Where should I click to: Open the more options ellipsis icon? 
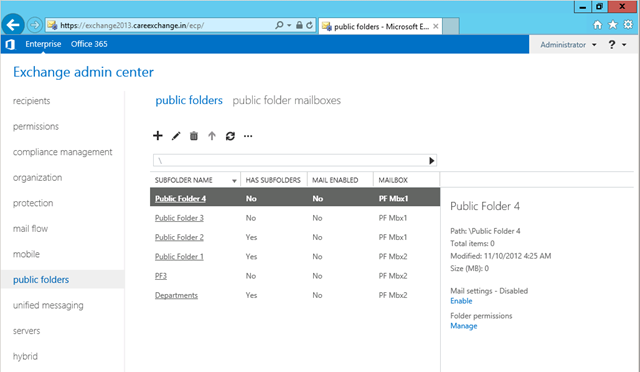[x=248, y=136]
